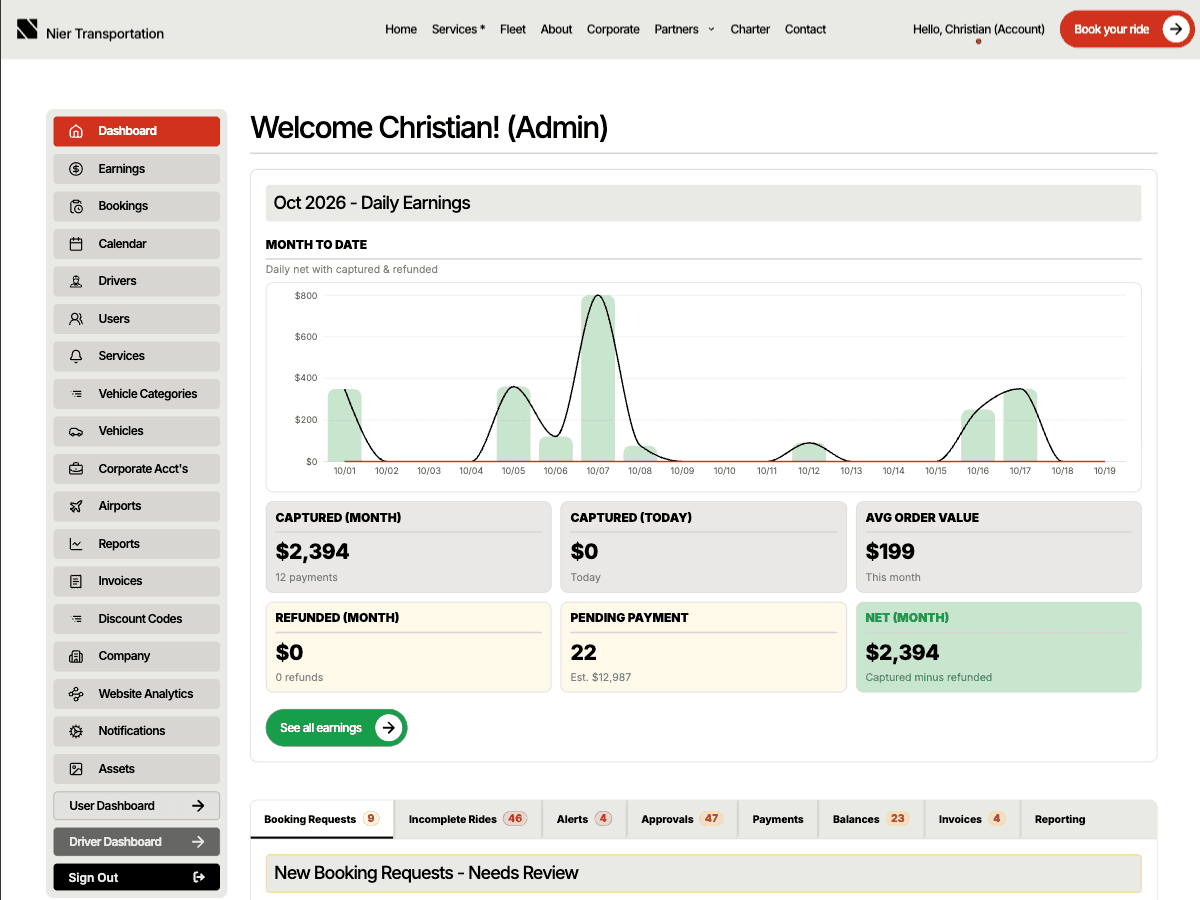This screenshot has height=900, width=1200.
Task: Click the "$2,394" Captured (Month) value
Action: [x=312, y=551]
